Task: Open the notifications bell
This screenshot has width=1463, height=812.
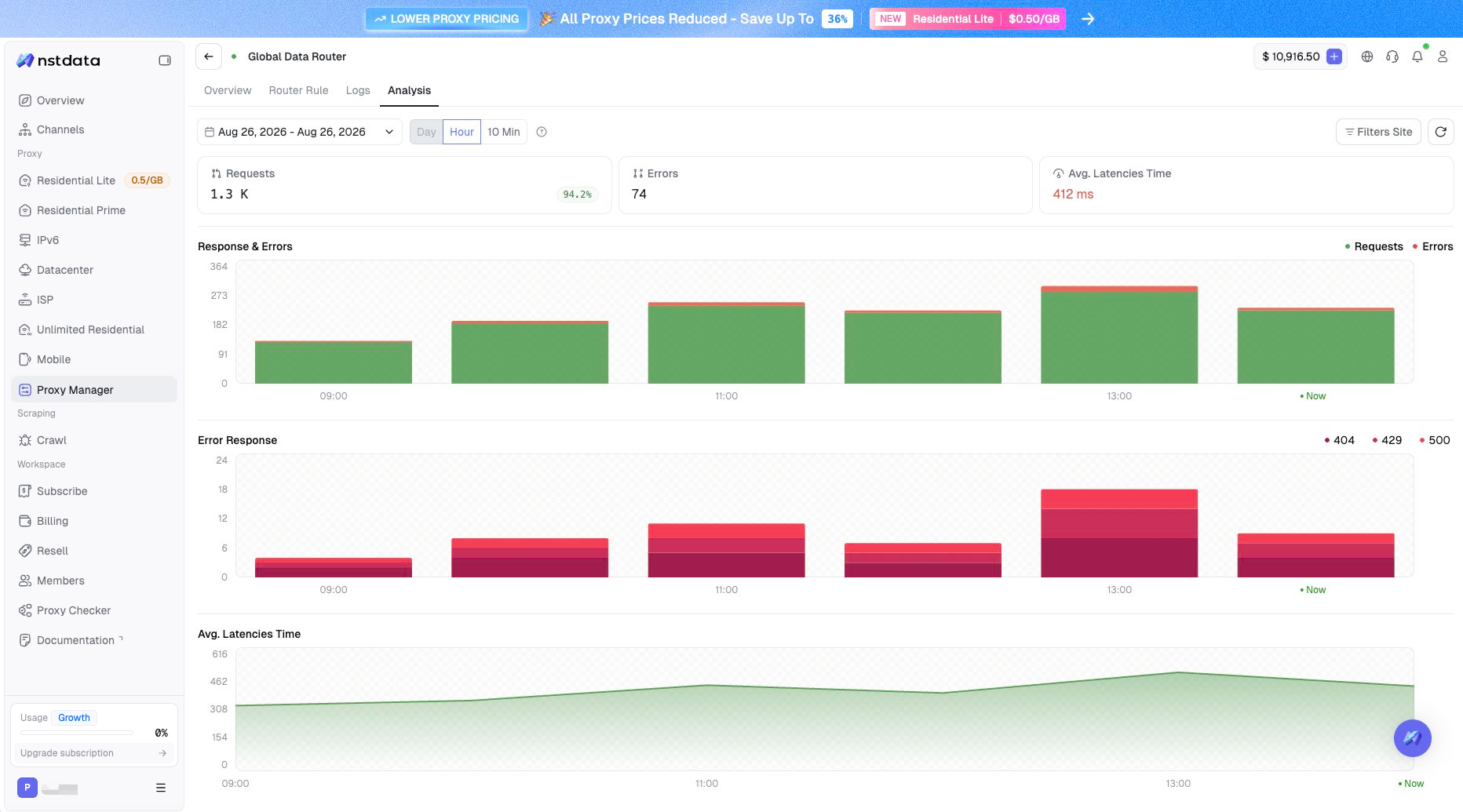Action: 1417,56
